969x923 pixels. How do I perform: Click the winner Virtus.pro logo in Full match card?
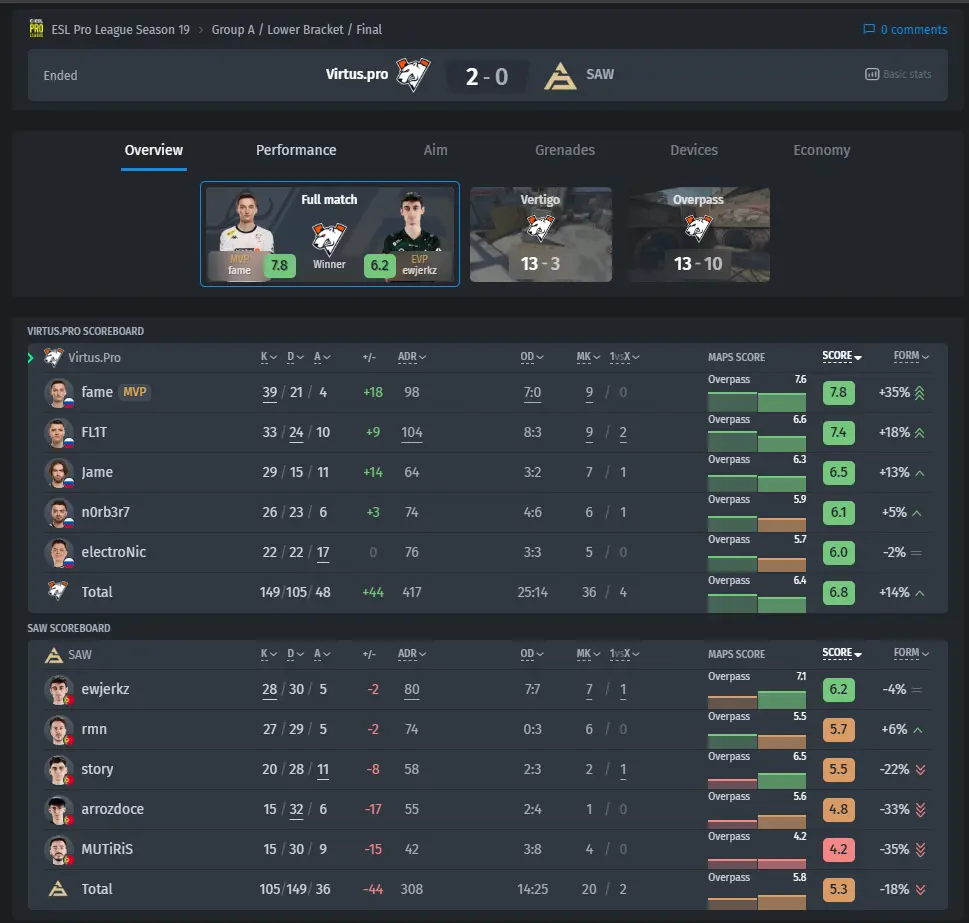point(329,238)
